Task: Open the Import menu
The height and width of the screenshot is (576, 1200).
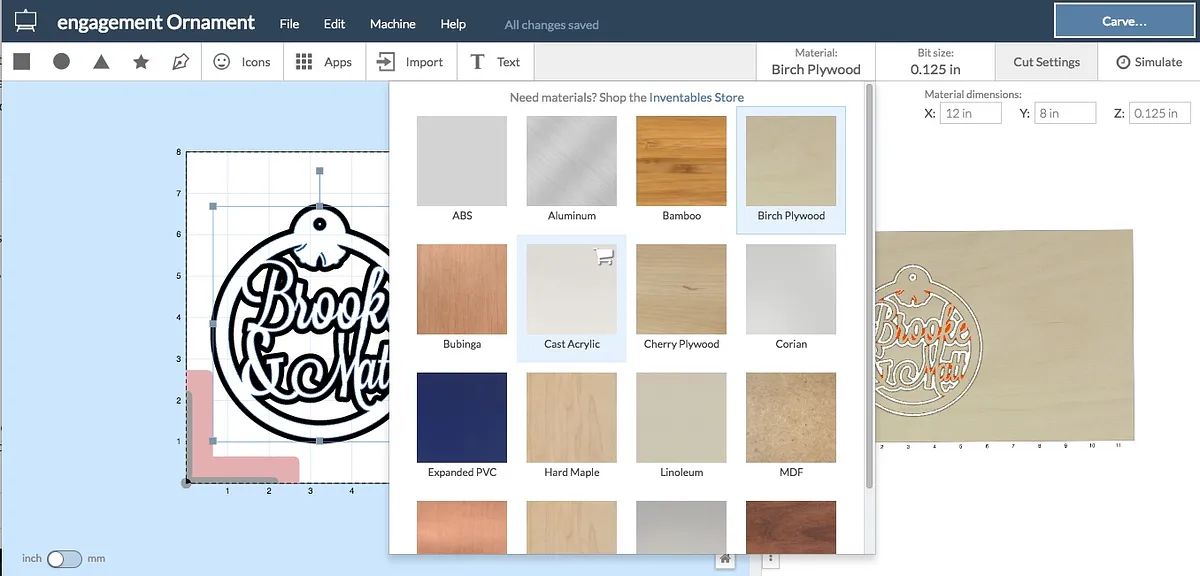Action: point(410,62)
